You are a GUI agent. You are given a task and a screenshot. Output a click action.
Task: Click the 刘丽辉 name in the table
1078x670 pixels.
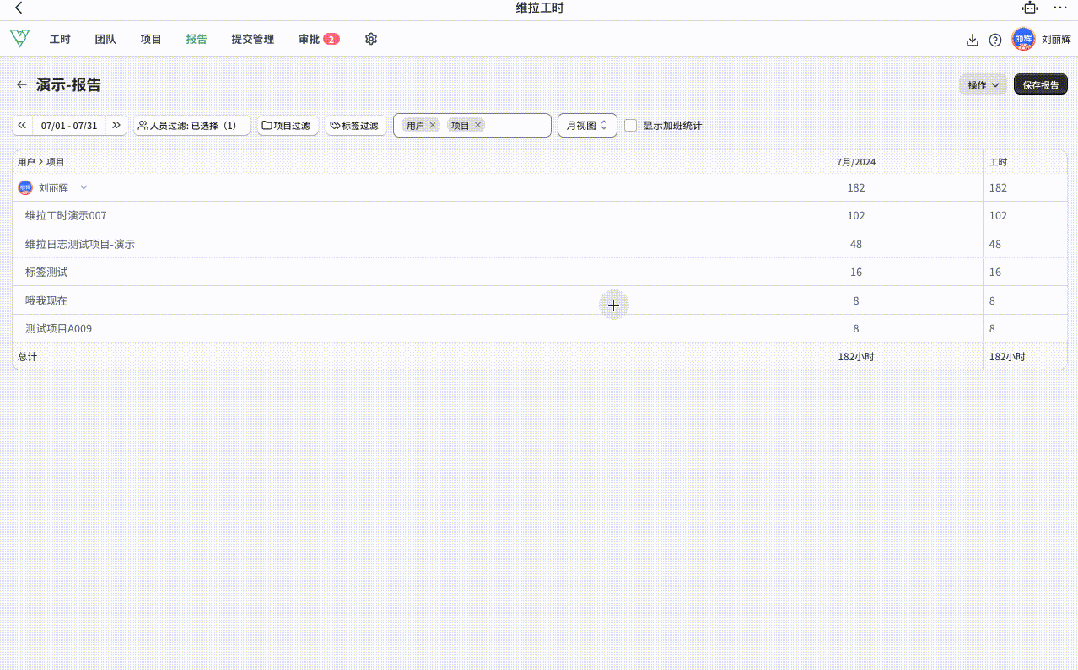point(54,188)
